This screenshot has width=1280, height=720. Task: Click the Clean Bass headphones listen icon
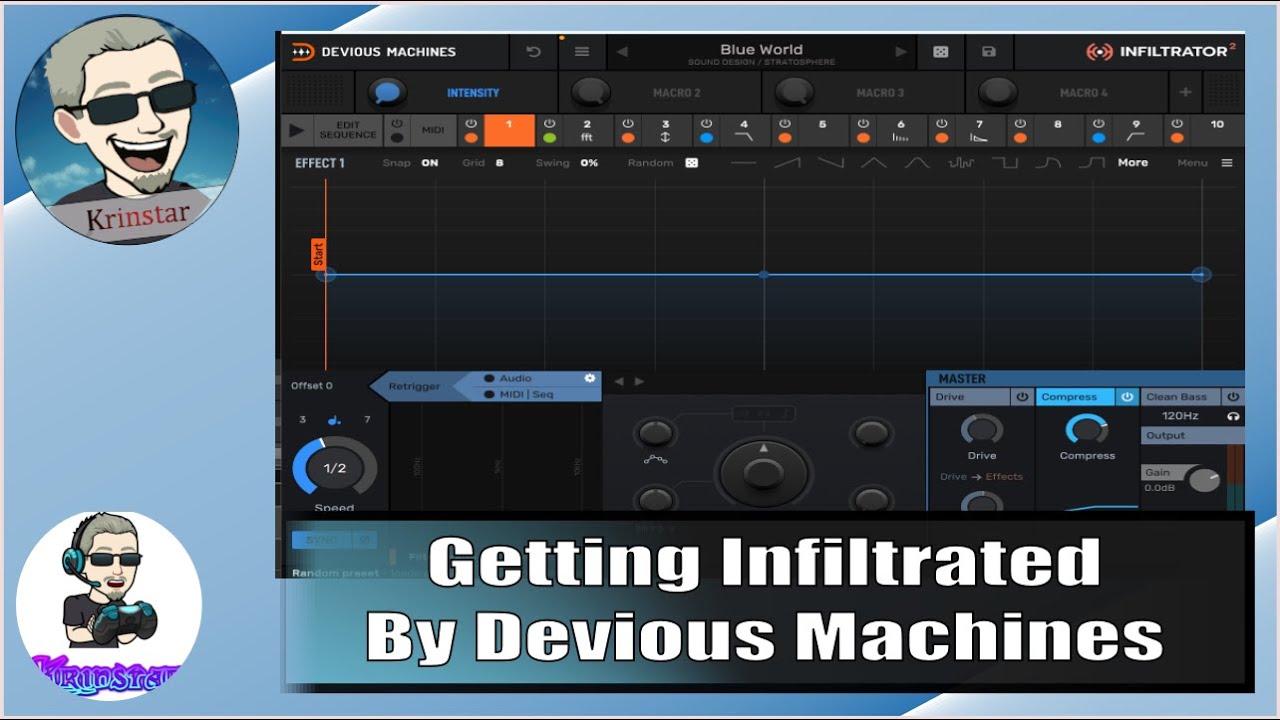pos(1233,416)
